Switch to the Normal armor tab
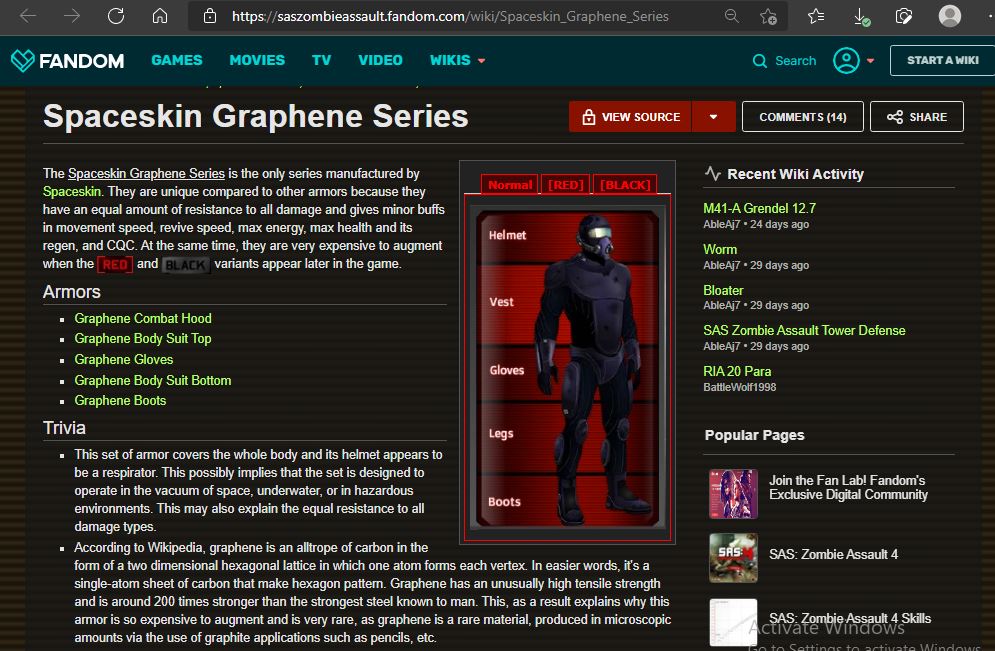This screenshot has height=651, width=995. pyautogui.click(x=510, y=185)
